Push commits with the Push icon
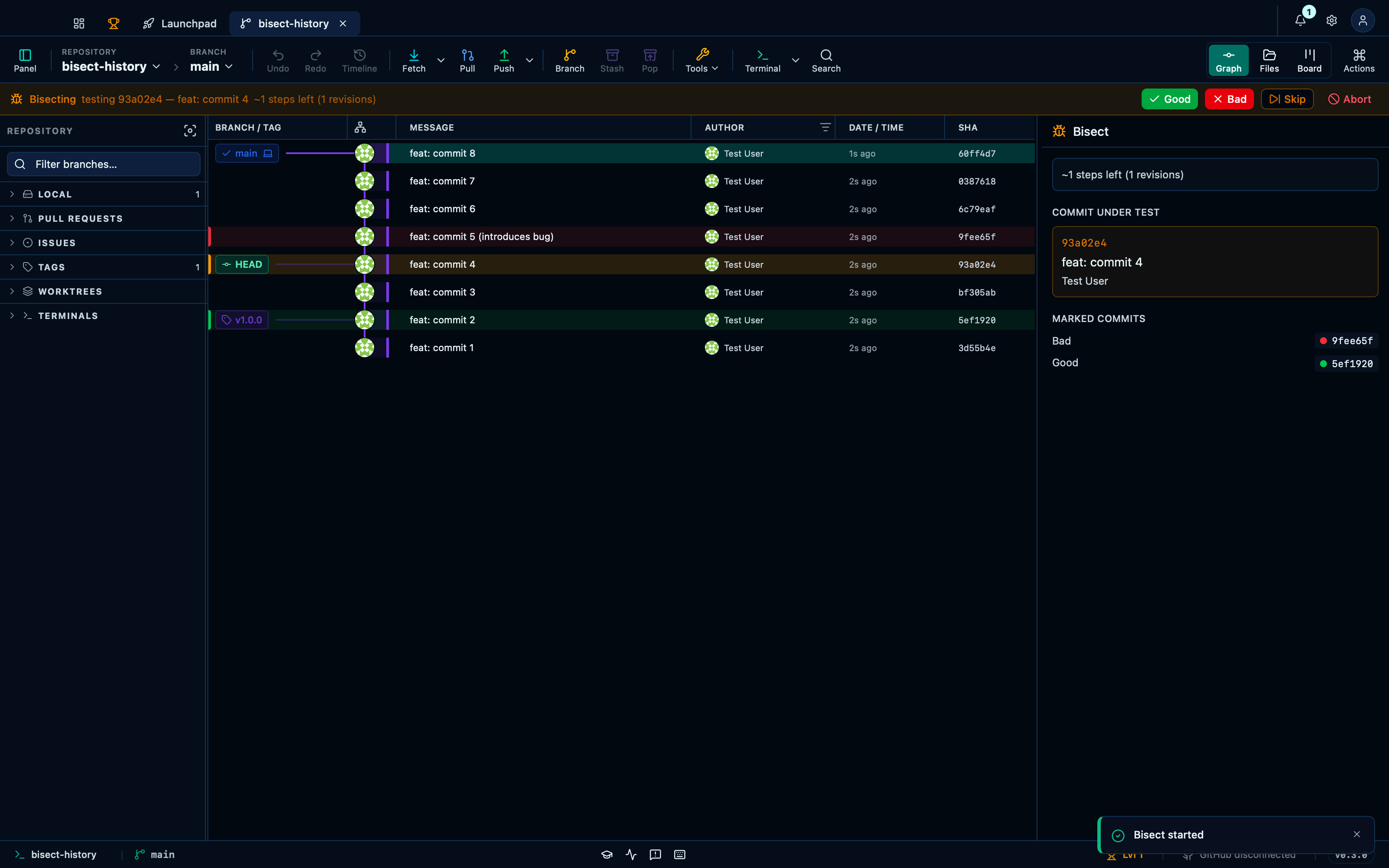Screen dimensions: 1389x868 pyautogui.click(x=504, y=60)
